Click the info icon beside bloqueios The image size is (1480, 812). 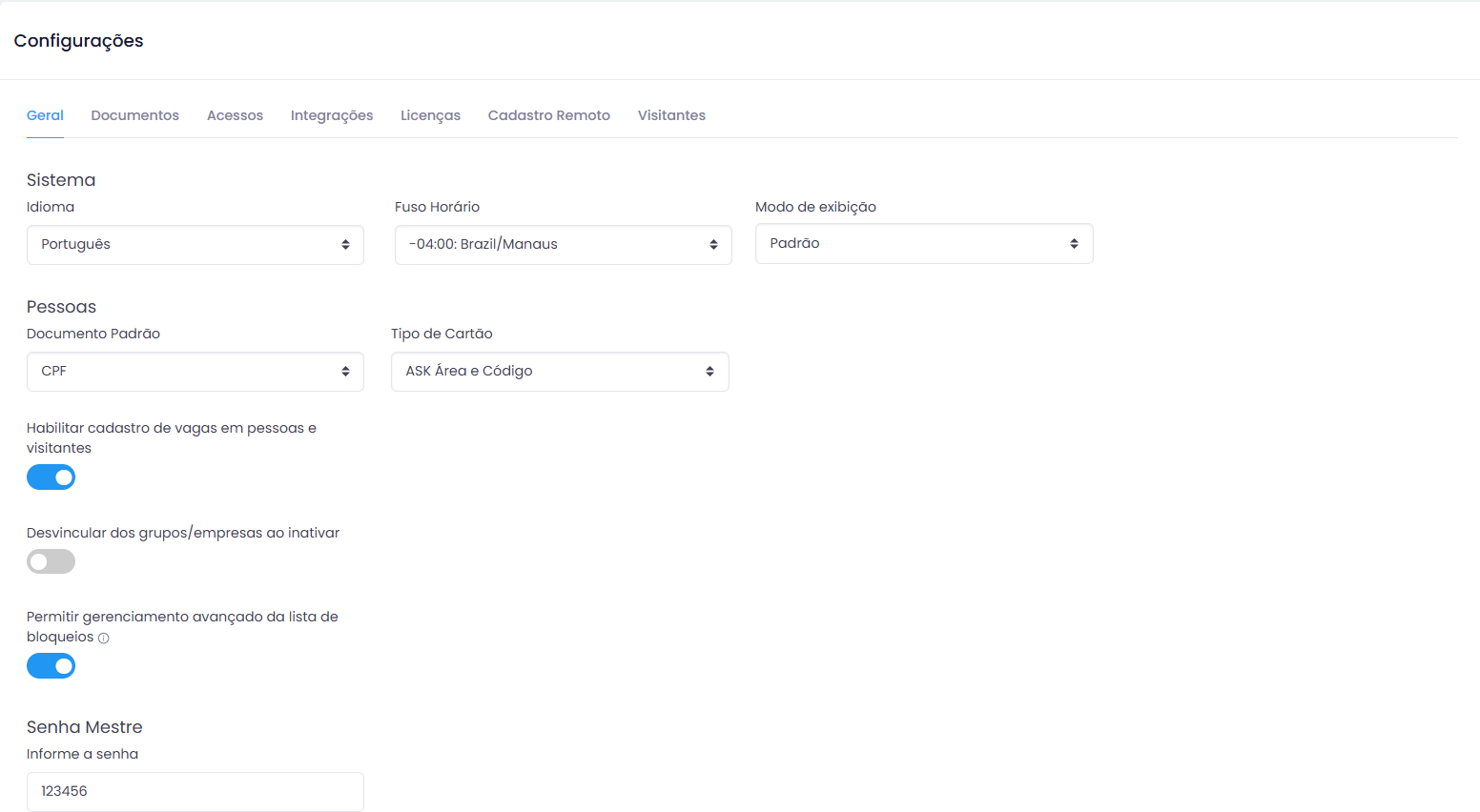[104, 639]
